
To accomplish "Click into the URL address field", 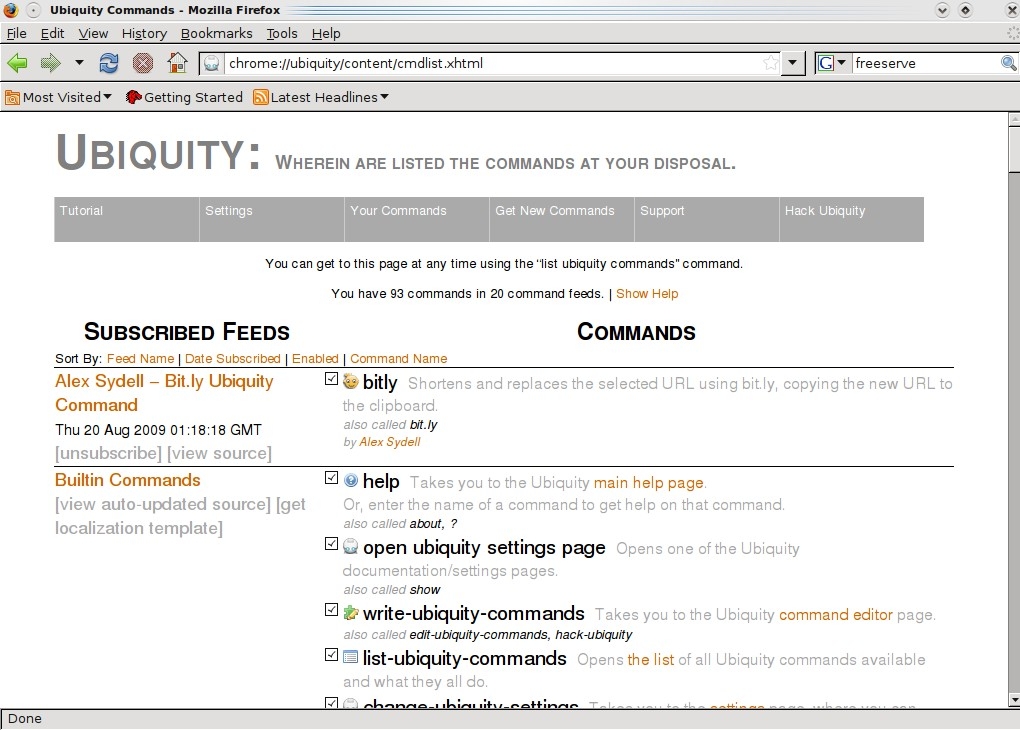I will (x=494, y=63).
